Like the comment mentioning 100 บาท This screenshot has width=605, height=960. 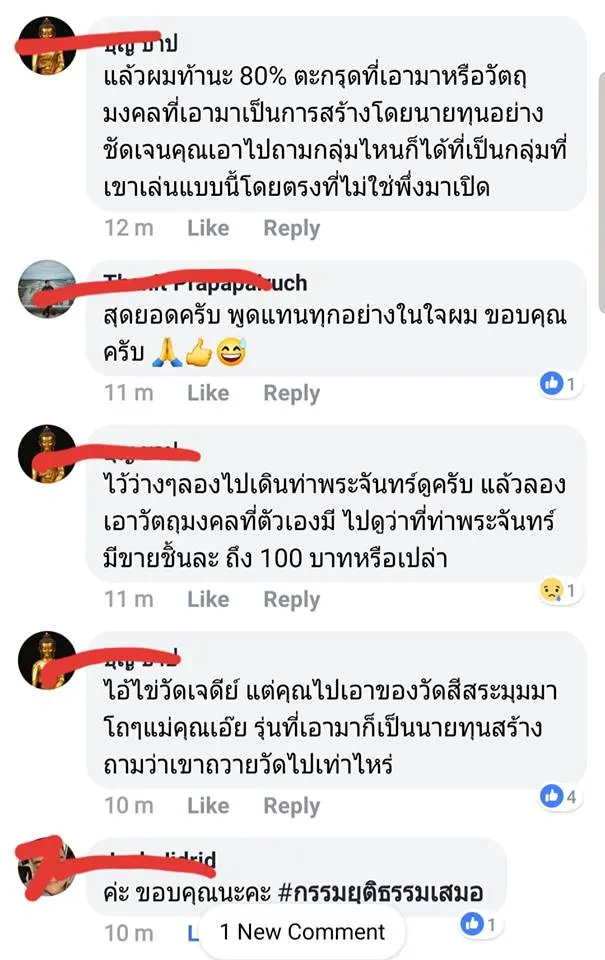pos(208,599)
